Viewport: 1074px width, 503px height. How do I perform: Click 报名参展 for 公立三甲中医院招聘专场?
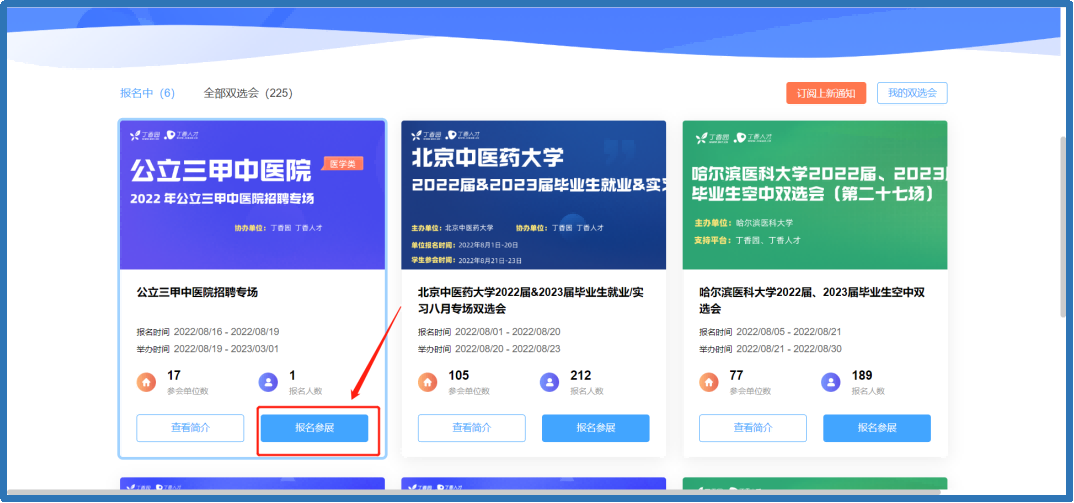[314, 428]
